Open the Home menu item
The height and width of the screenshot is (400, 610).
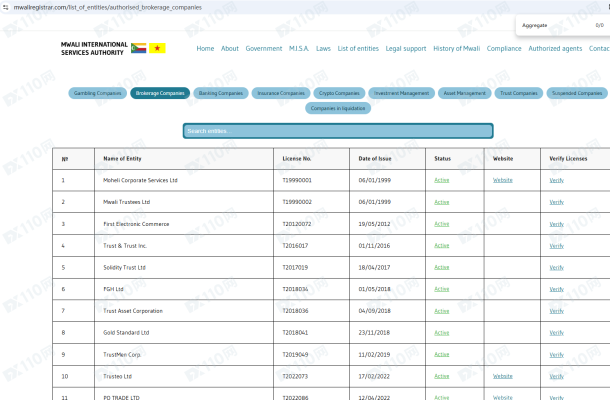click(205, 49)
